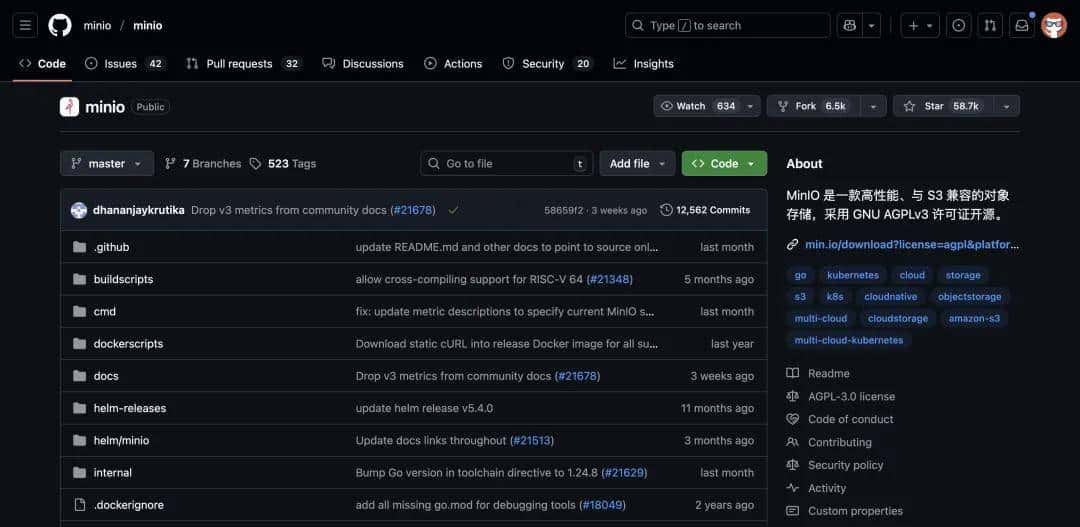Fork the minio repository
1080x527 pixels.
pyautogui.click(x=814, y=106)
